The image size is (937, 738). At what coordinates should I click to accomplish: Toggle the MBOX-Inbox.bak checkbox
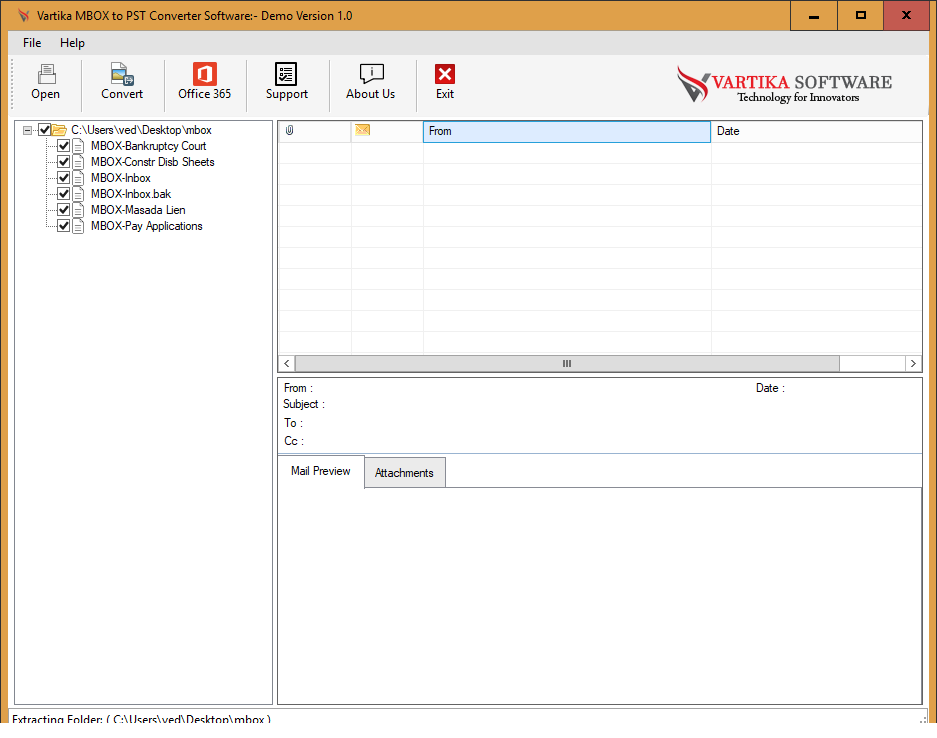point(63,194)
